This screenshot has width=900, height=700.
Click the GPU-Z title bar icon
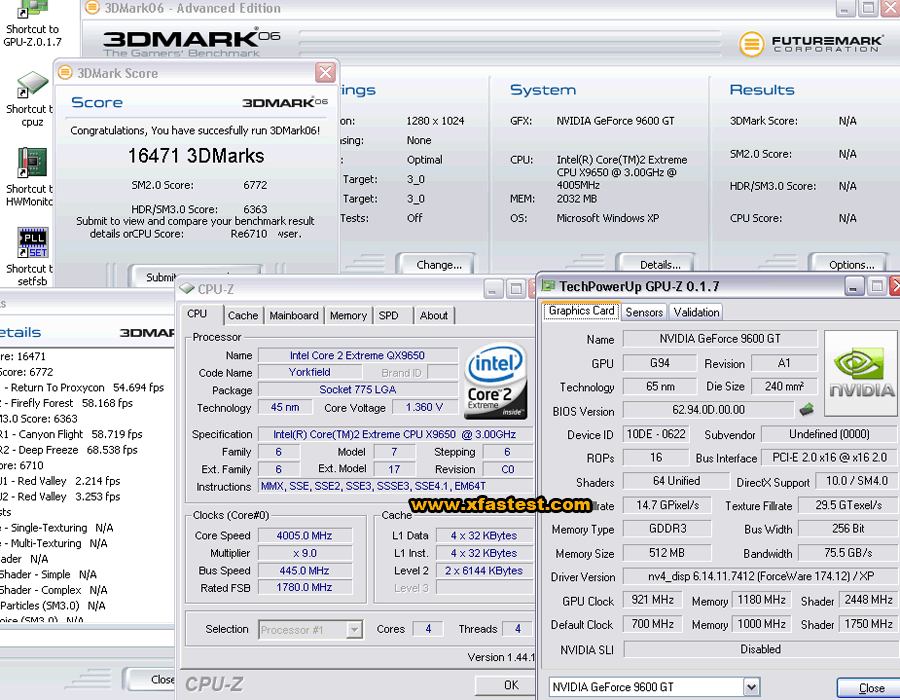point(548,286)
